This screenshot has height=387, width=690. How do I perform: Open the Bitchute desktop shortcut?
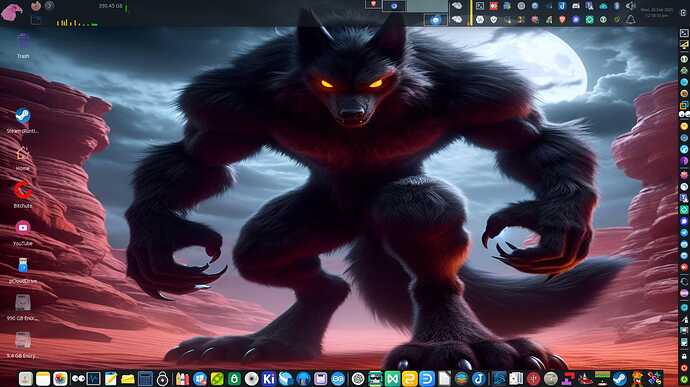tap(23, 195)
